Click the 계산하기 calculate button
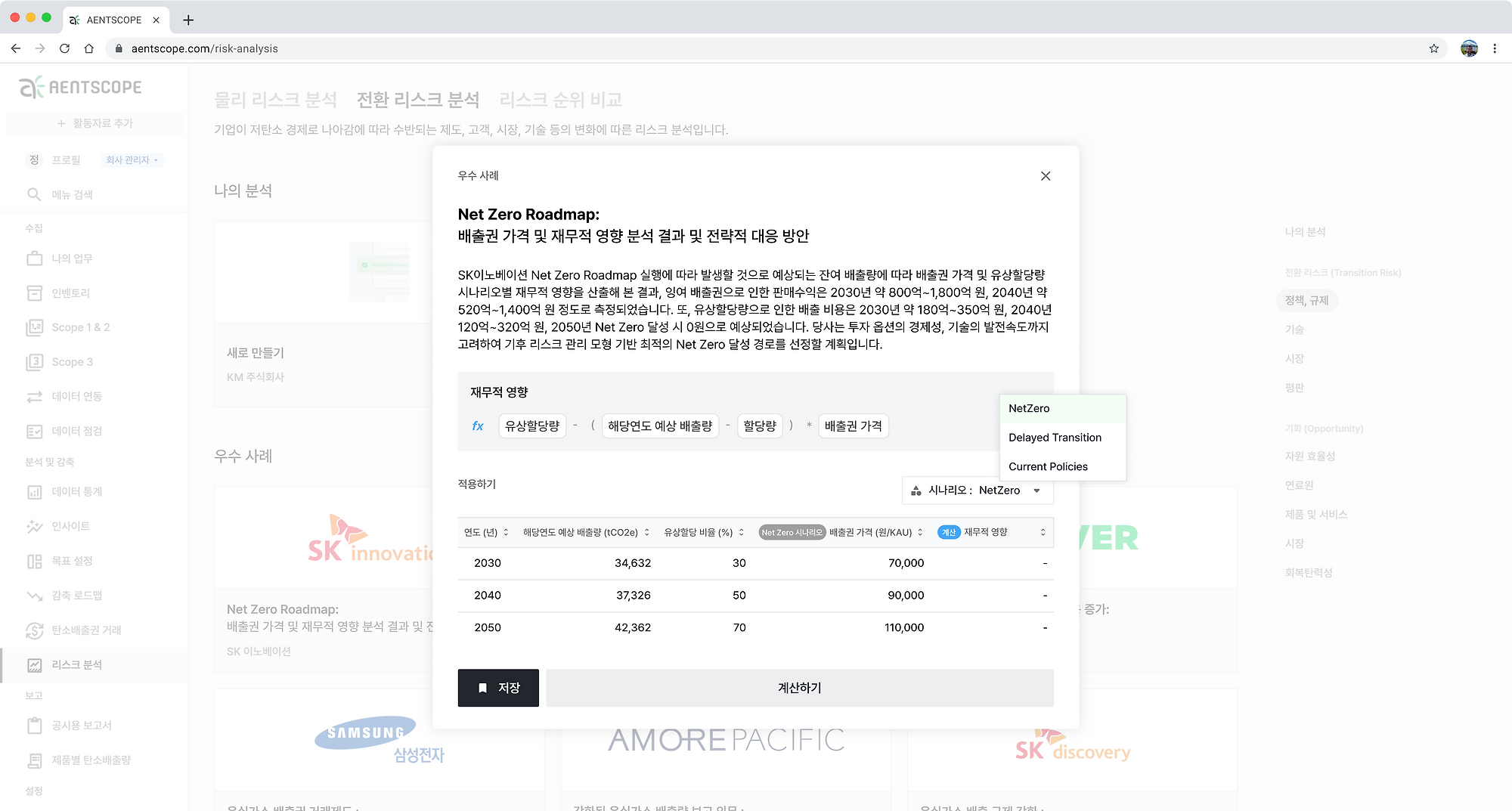 tap(800, 688)
